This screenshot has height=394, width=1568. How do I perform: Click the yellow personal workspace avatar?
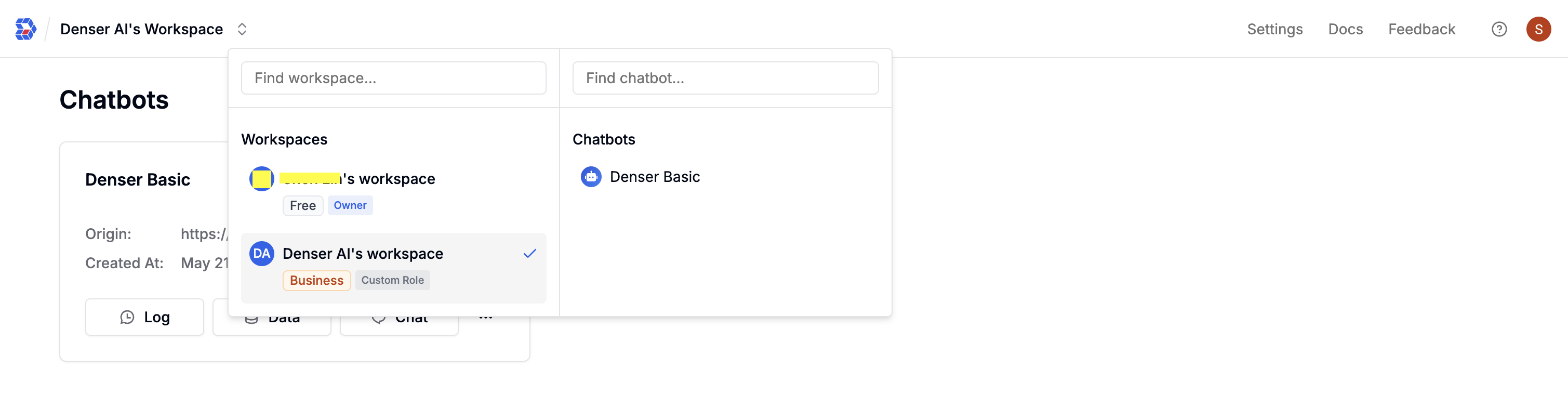[262, 178]
